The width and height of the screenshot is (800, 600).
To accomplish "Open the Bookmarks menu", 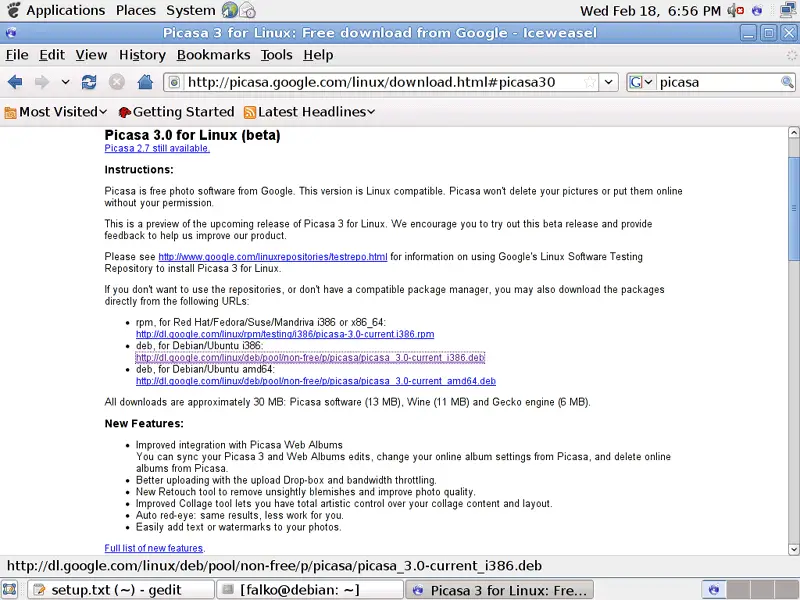I will click(213, 55).
